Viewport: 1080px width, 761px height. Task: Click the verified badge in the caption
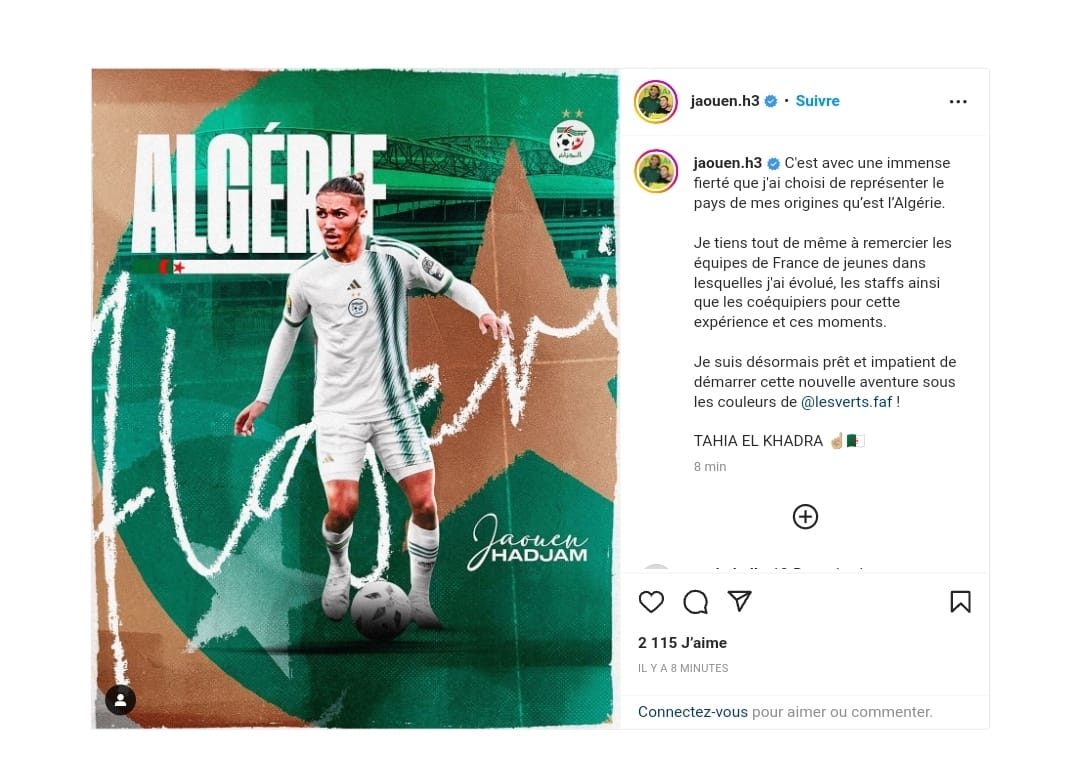coord(773,163)
